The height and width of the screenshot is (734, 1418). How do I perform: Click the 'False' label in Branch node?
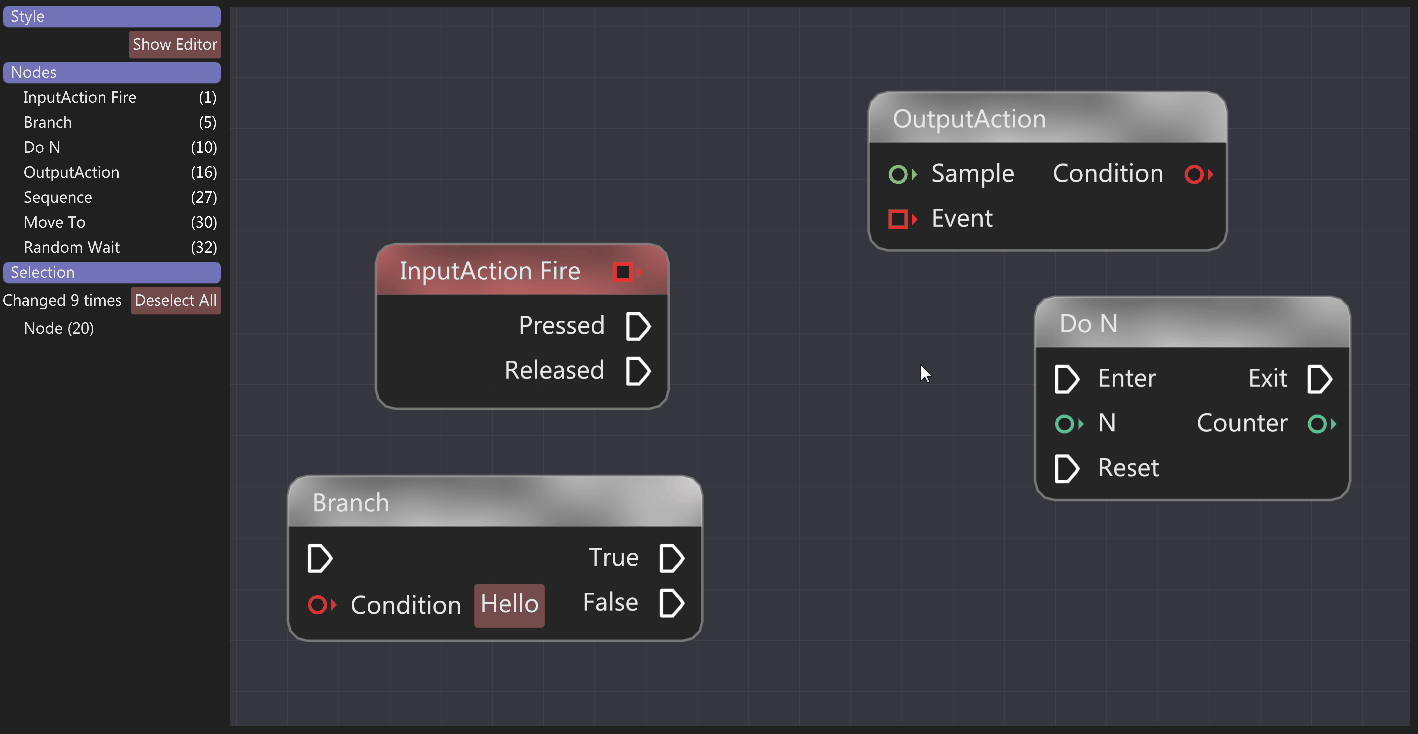pos(611,603)
